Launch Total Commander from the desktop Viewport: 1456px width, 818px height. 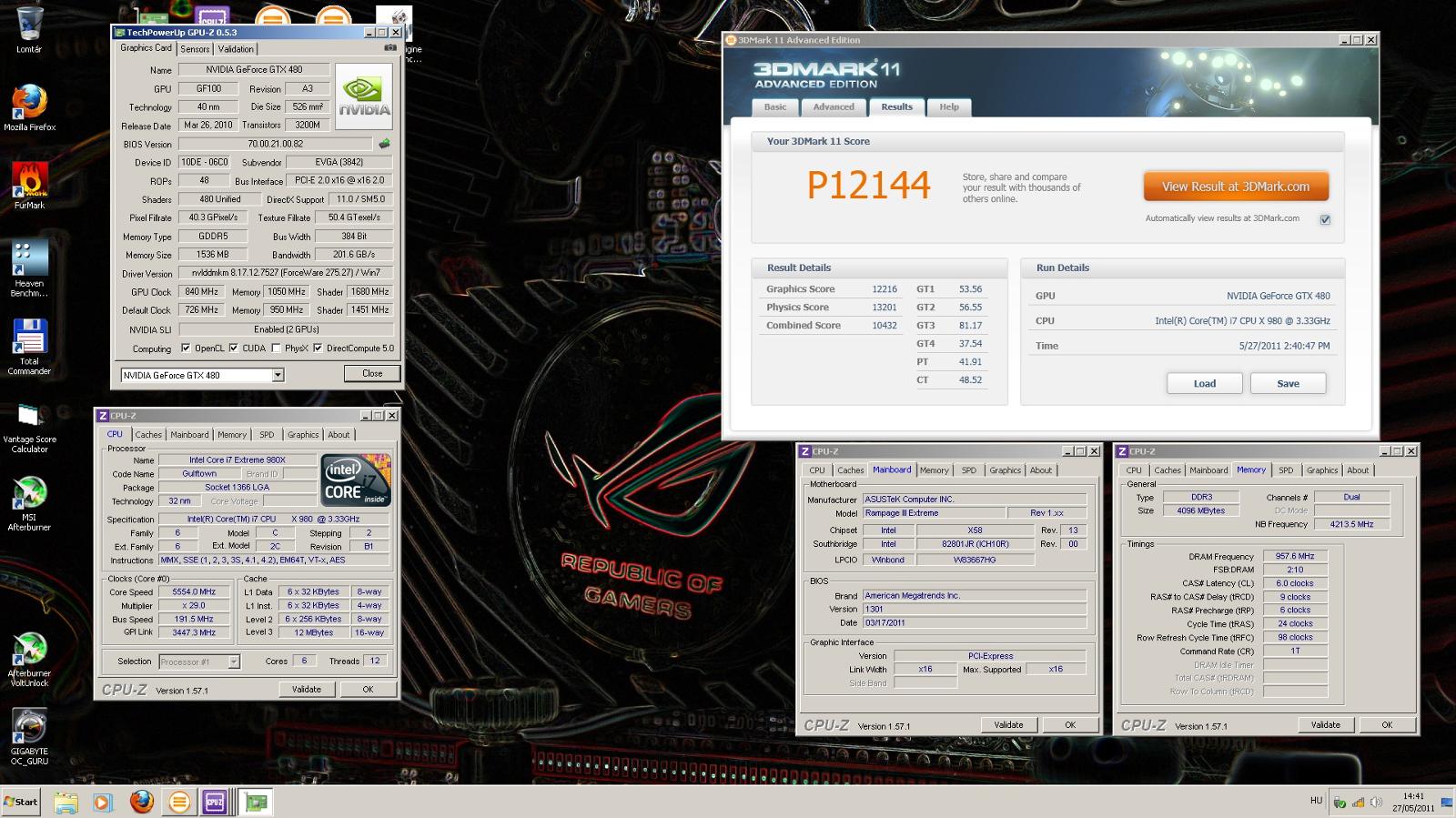[x=29, y=346]
